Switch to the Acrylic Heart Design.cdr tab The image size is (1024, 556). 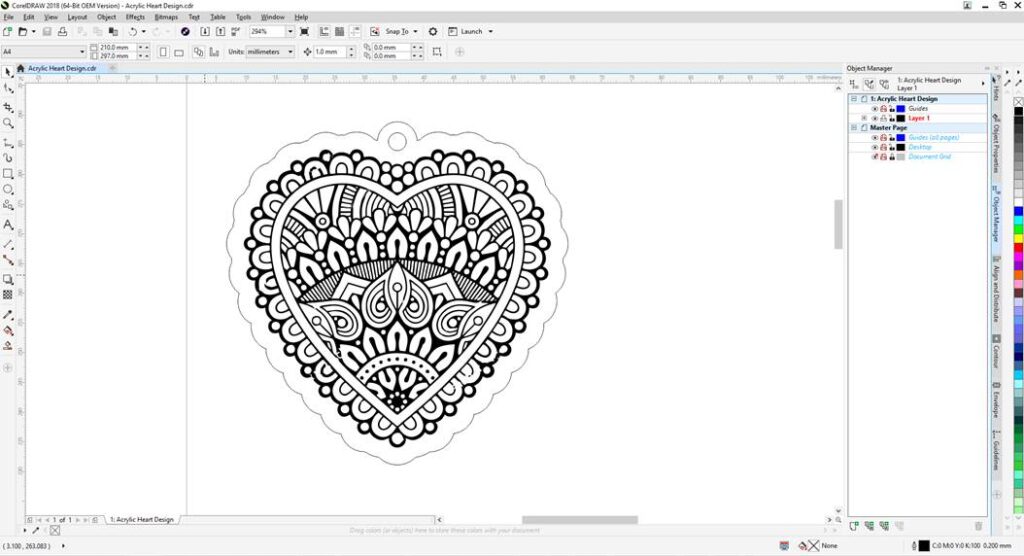click(x=62, y=69)
